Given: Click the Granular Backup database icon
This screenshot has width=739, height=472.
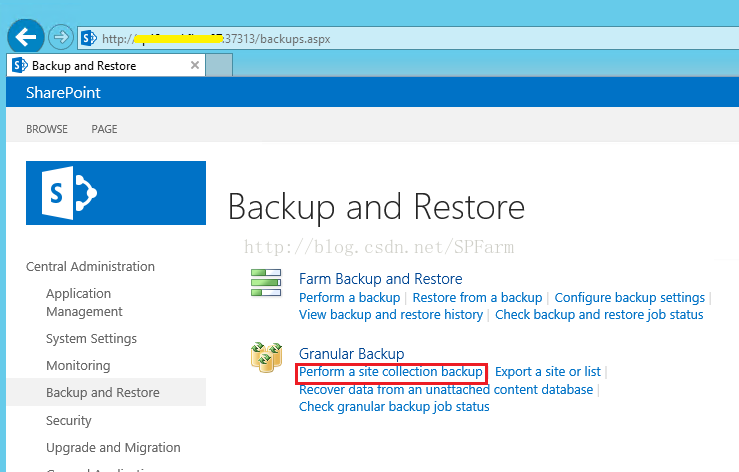Looking at the screenshot, I should pos(266,357).
